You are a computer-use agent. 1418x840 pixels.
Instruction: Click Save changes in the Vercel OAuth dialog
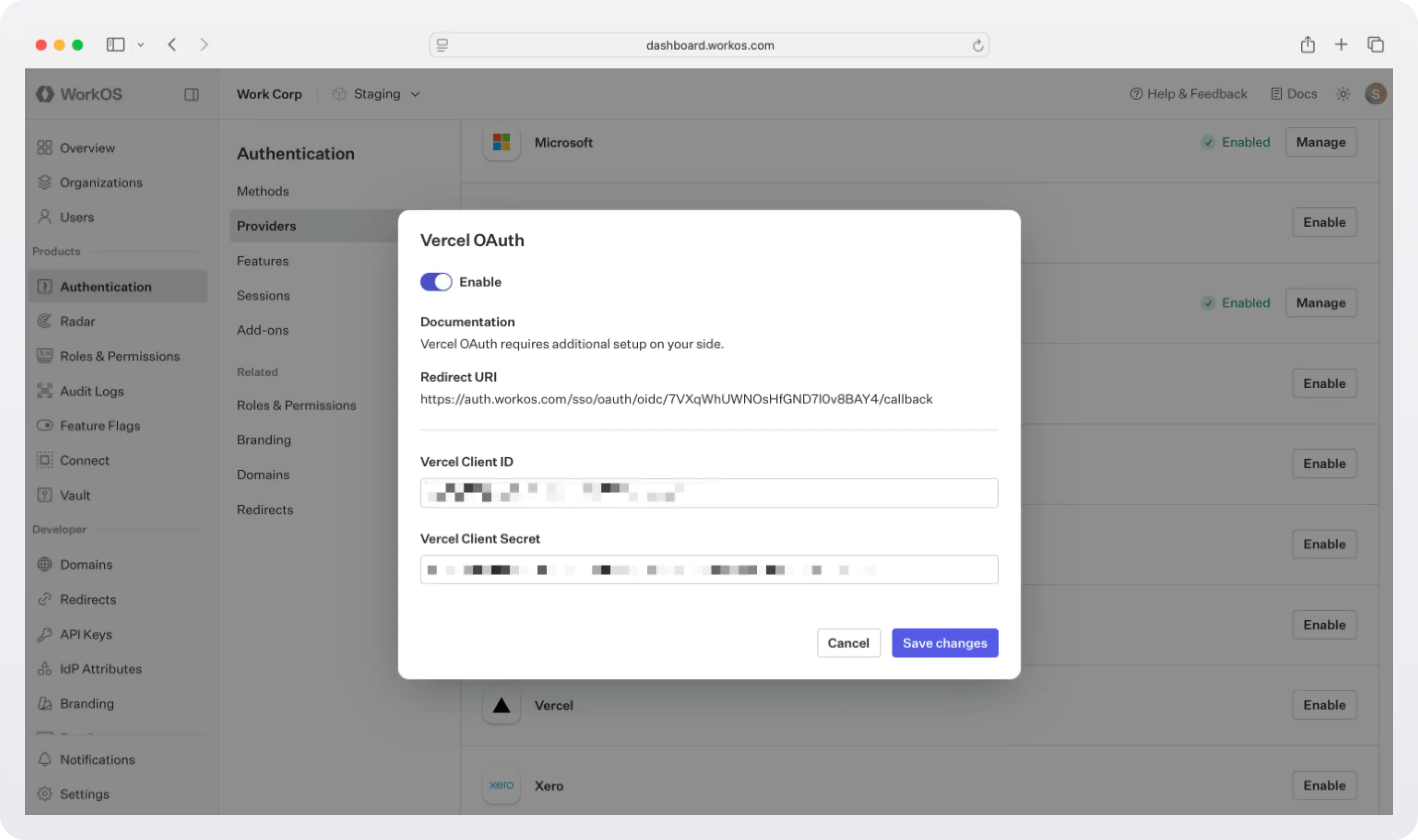945,643
